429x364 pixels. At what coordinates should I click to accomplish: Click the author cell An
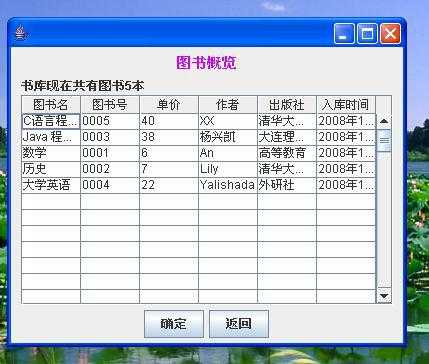pos(228,153)
